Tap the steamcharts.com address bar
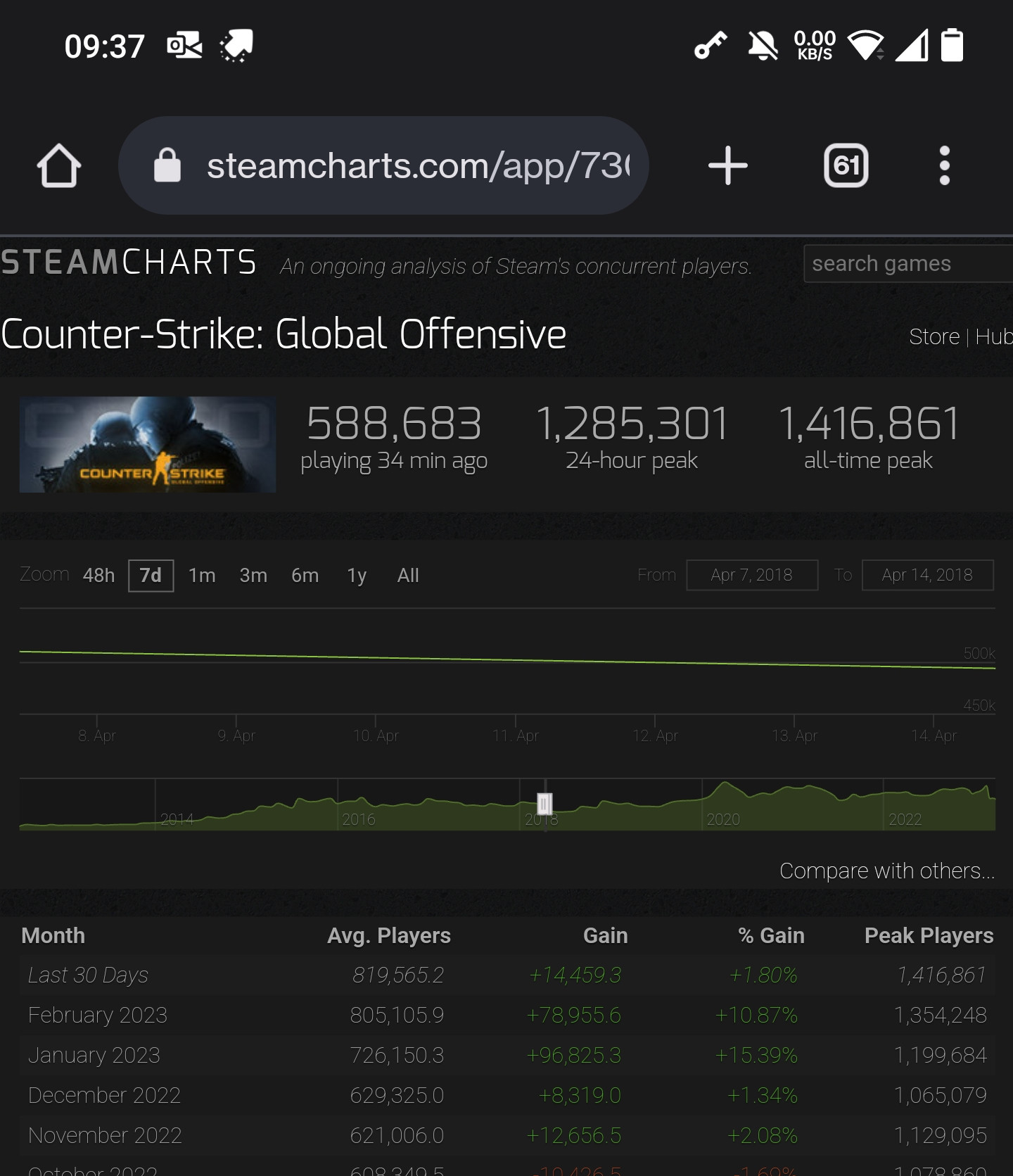The image size is (1013, 1176). [x=383, y=165]
